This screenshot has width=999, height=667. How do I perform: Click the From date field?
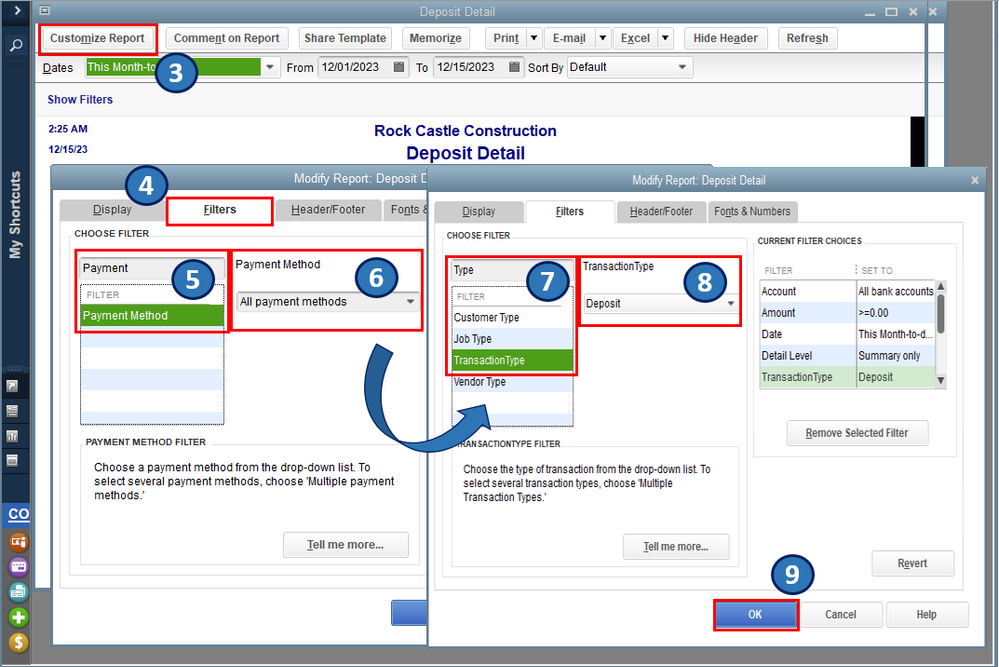[x=356, y=67]
